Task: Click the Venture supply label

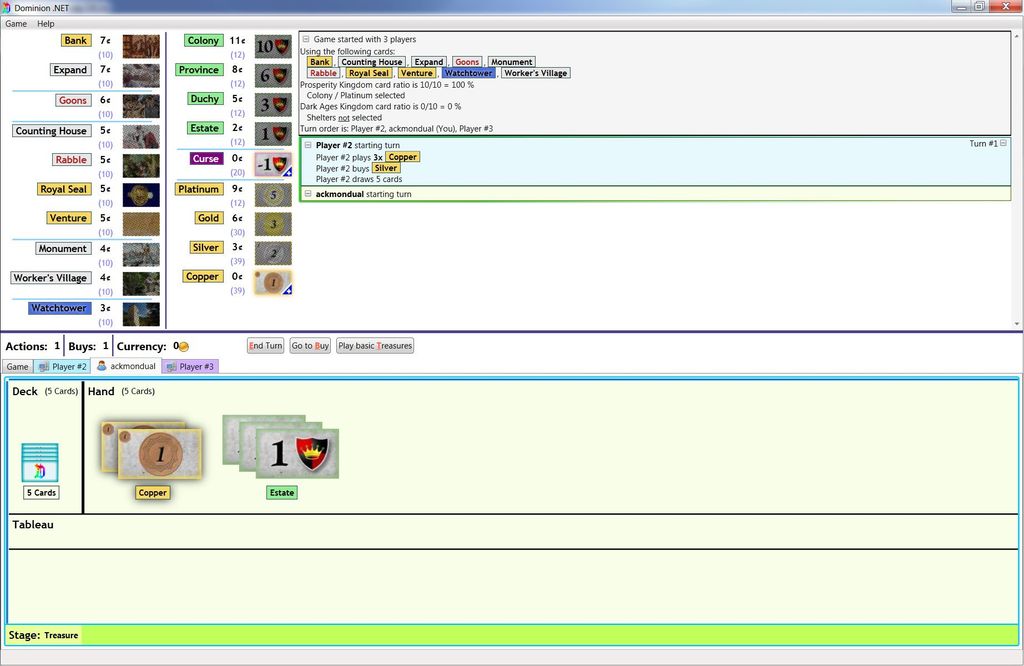Action: click(68, 218)
